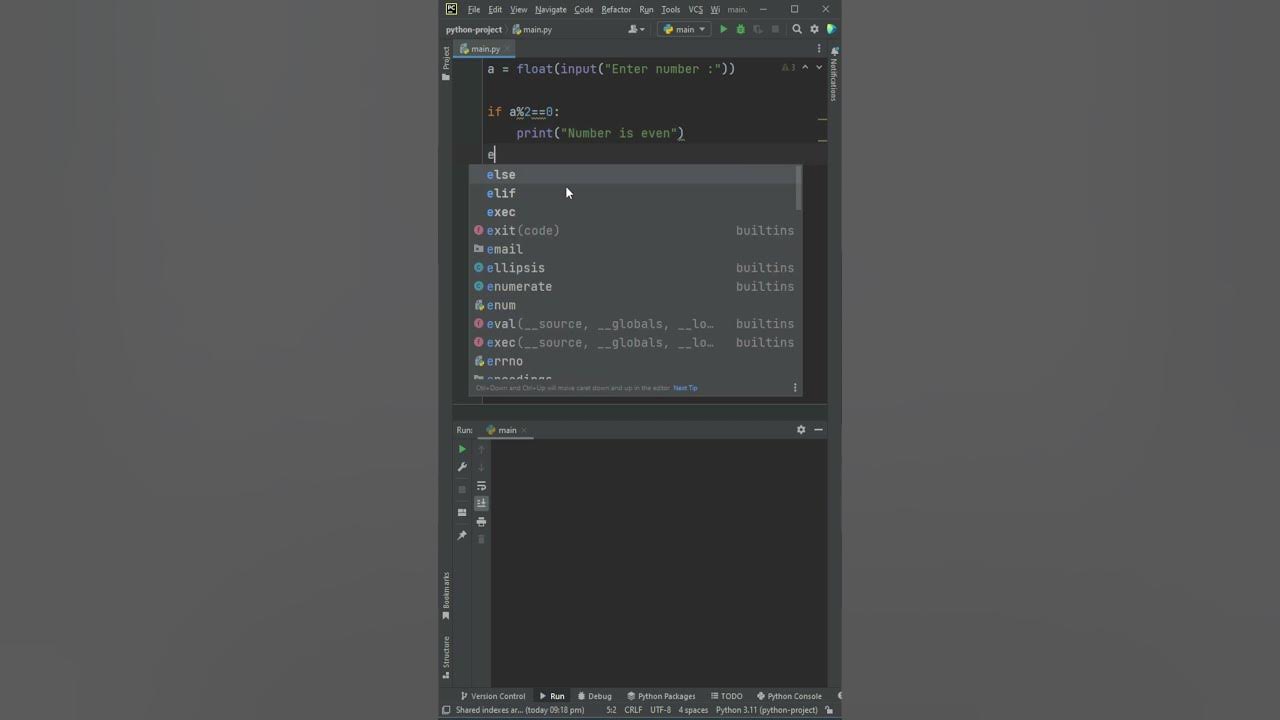Open the Navigate menu
Viewport: 1280px width, 720px height.
pyautogui.click(x=550, y=9)
